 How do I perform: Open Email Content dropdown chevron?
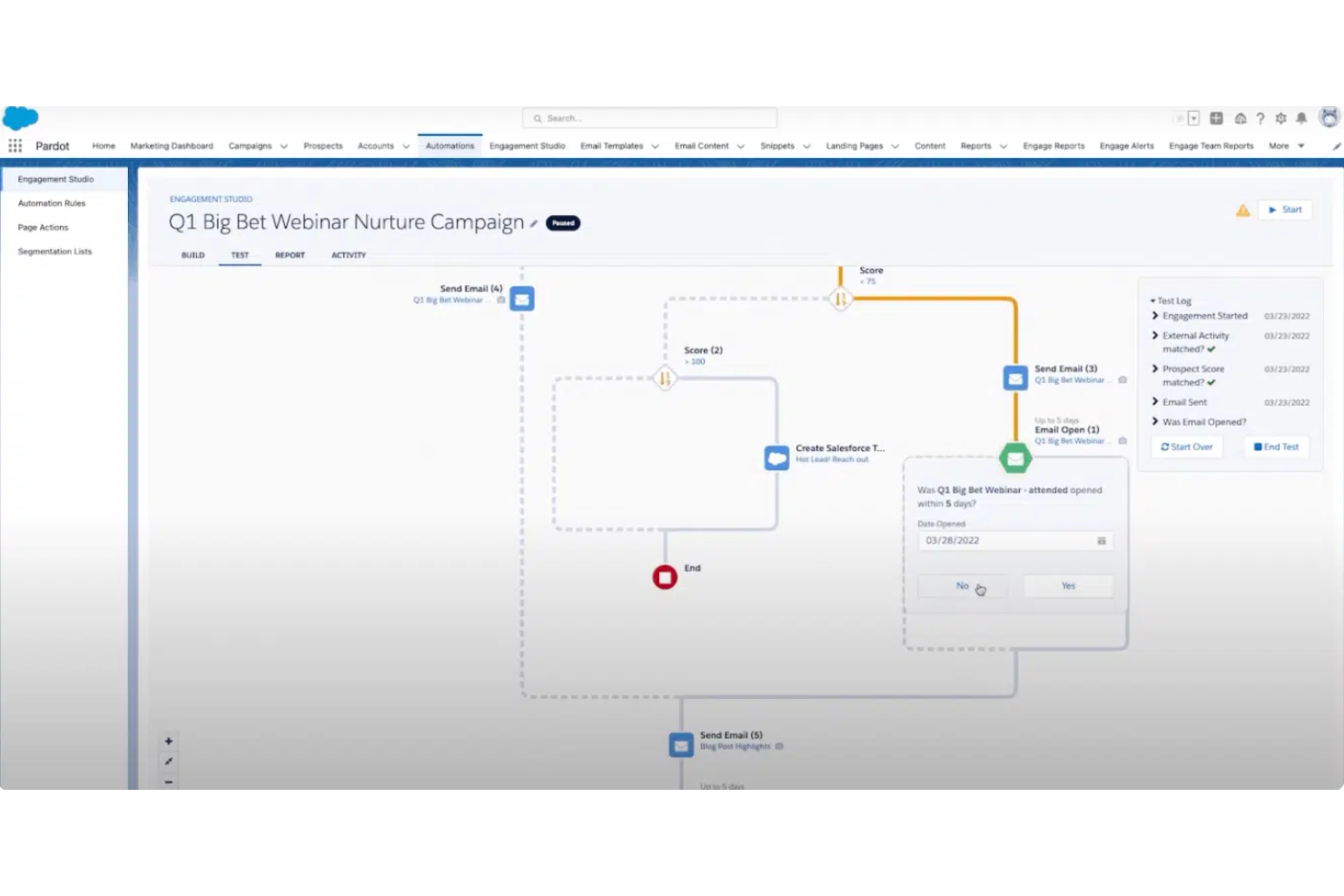pyautogui.click(x=740, y=146)
